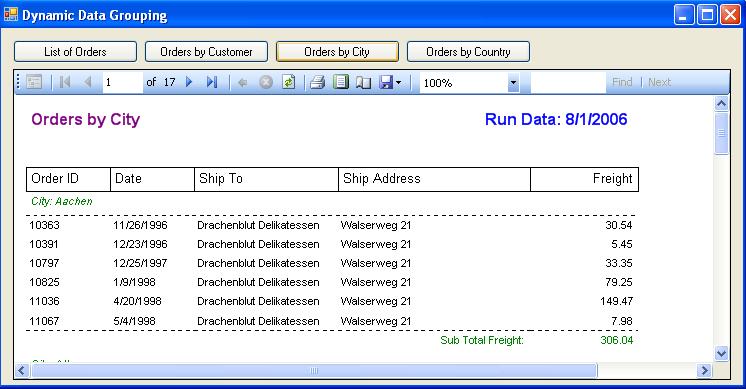Click the toolbar drag grip handle
Screen dimensions: 746x389
[19, 82]
